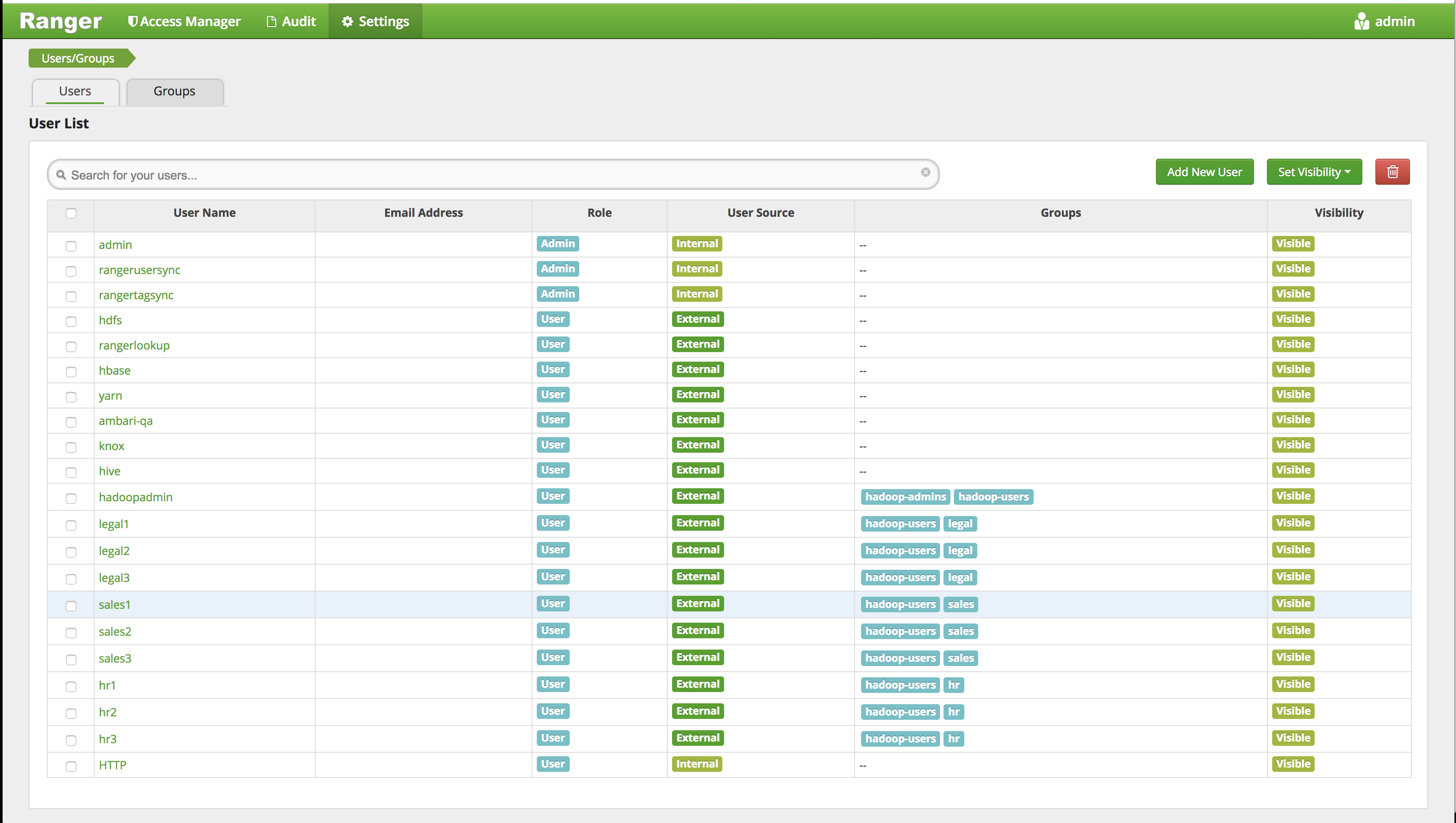
Task: Switch to the Groups tab
Action: pyautogui.click(x=174, y=91)
